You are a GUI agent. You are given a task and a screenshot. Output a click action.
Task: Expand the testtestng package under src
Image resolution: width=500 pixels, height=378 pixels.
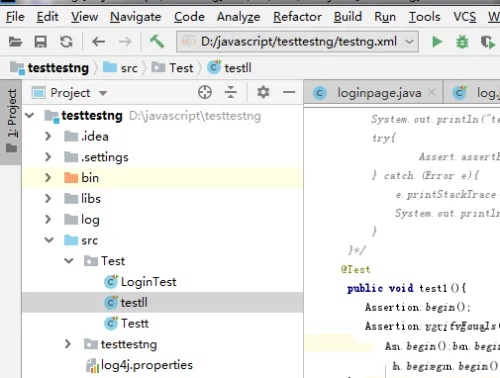(x=68, y=344)
